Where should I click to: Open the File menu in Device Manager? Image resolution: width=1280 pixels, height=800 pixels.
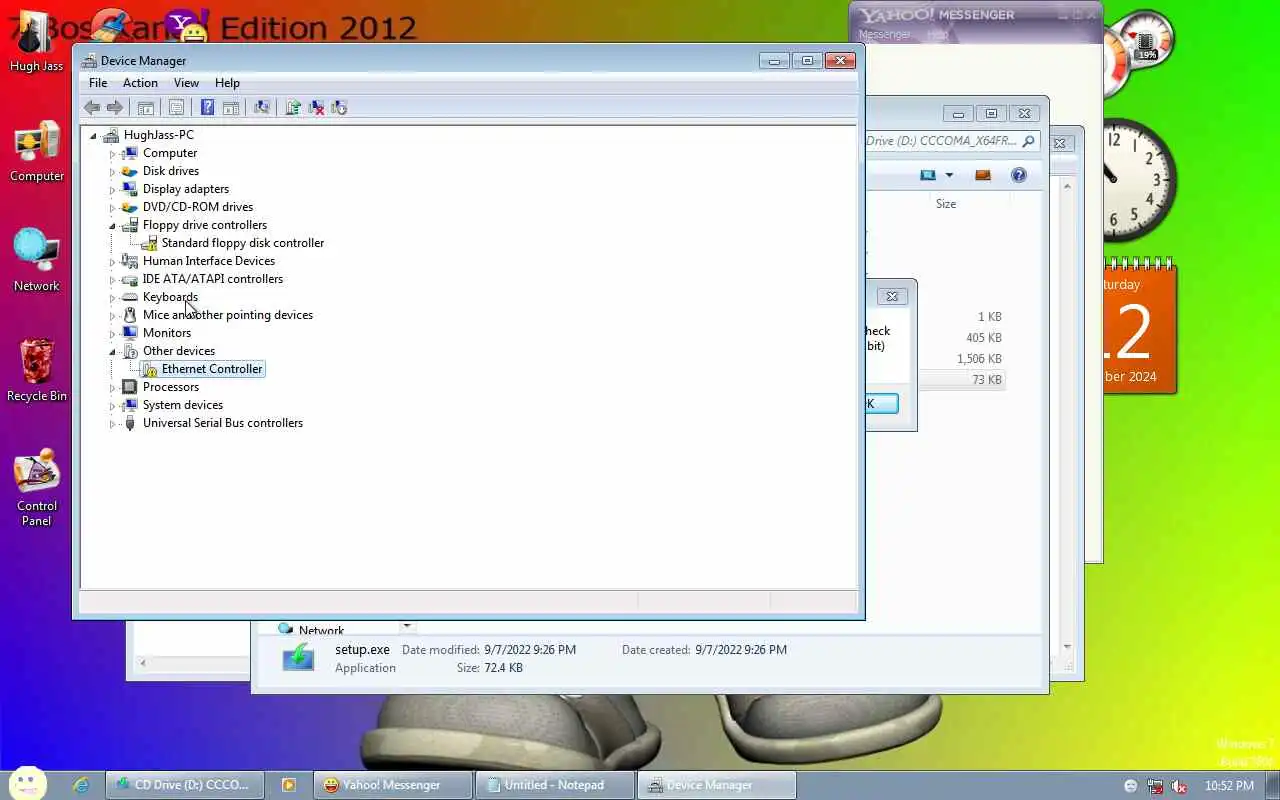(98, 83)
